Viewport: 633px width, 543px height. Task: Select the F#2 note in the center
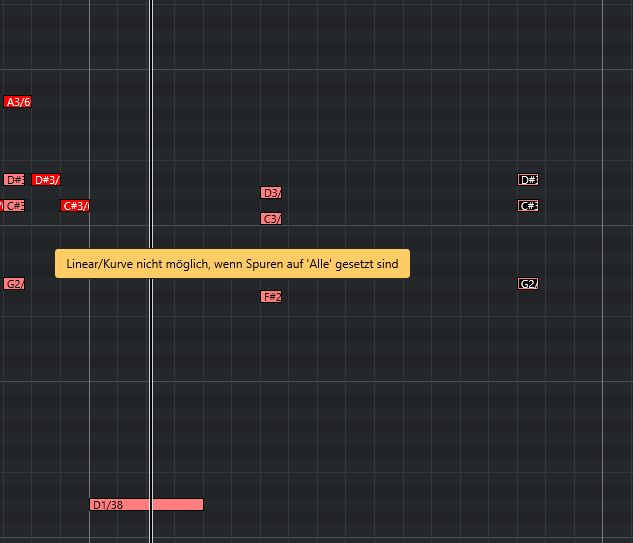pos(271,297)
